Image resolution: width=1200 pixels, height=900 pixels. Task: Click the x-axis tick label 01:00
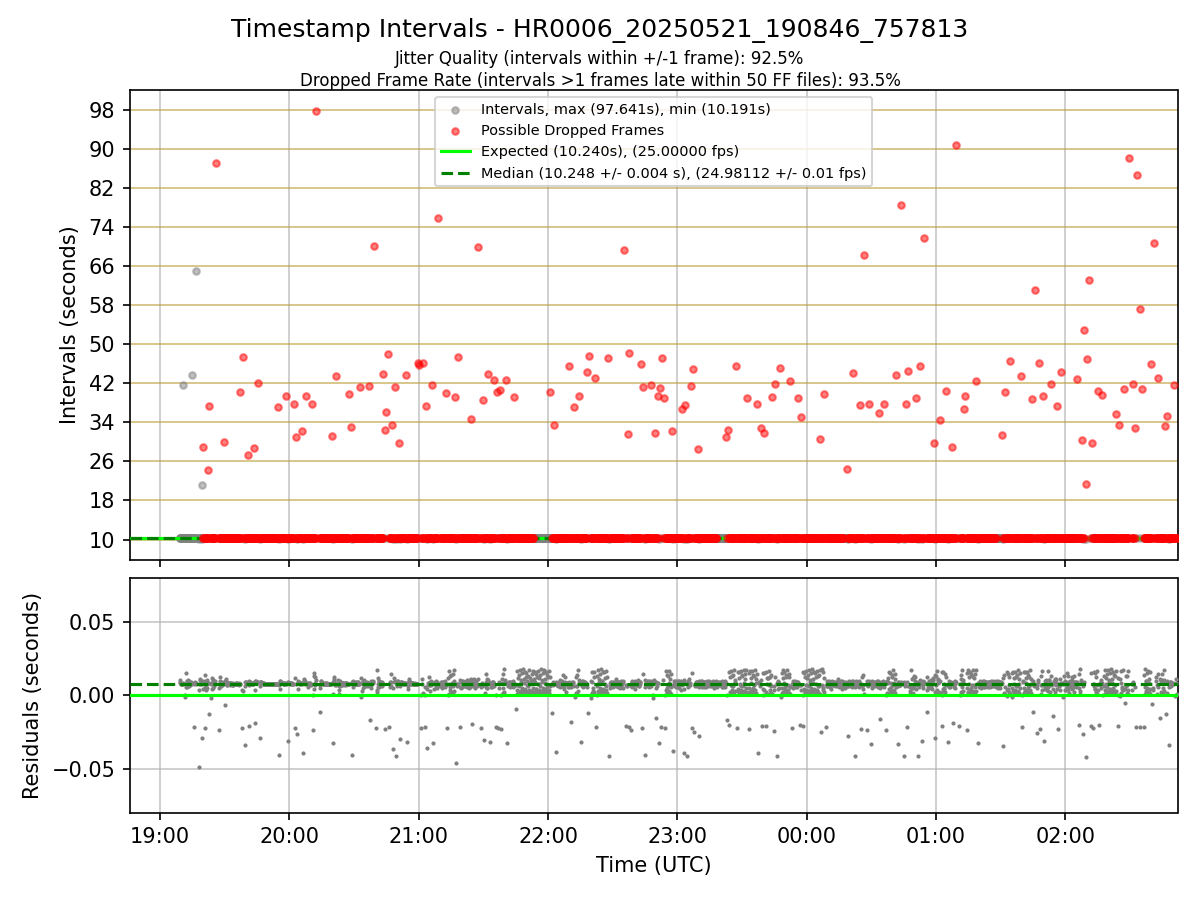coord(935,834)
